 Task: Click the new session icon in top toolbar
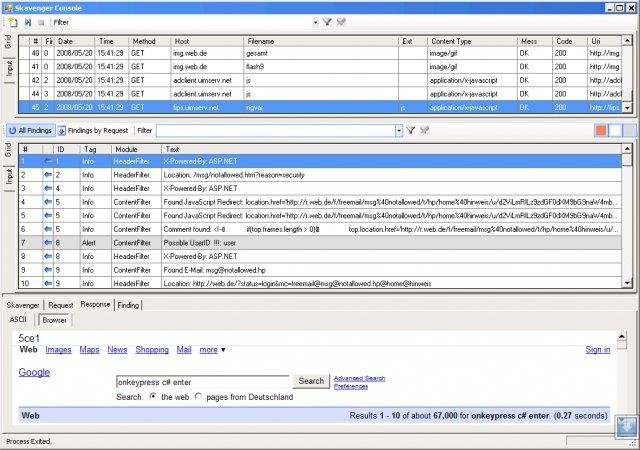(x=13, y=22)
